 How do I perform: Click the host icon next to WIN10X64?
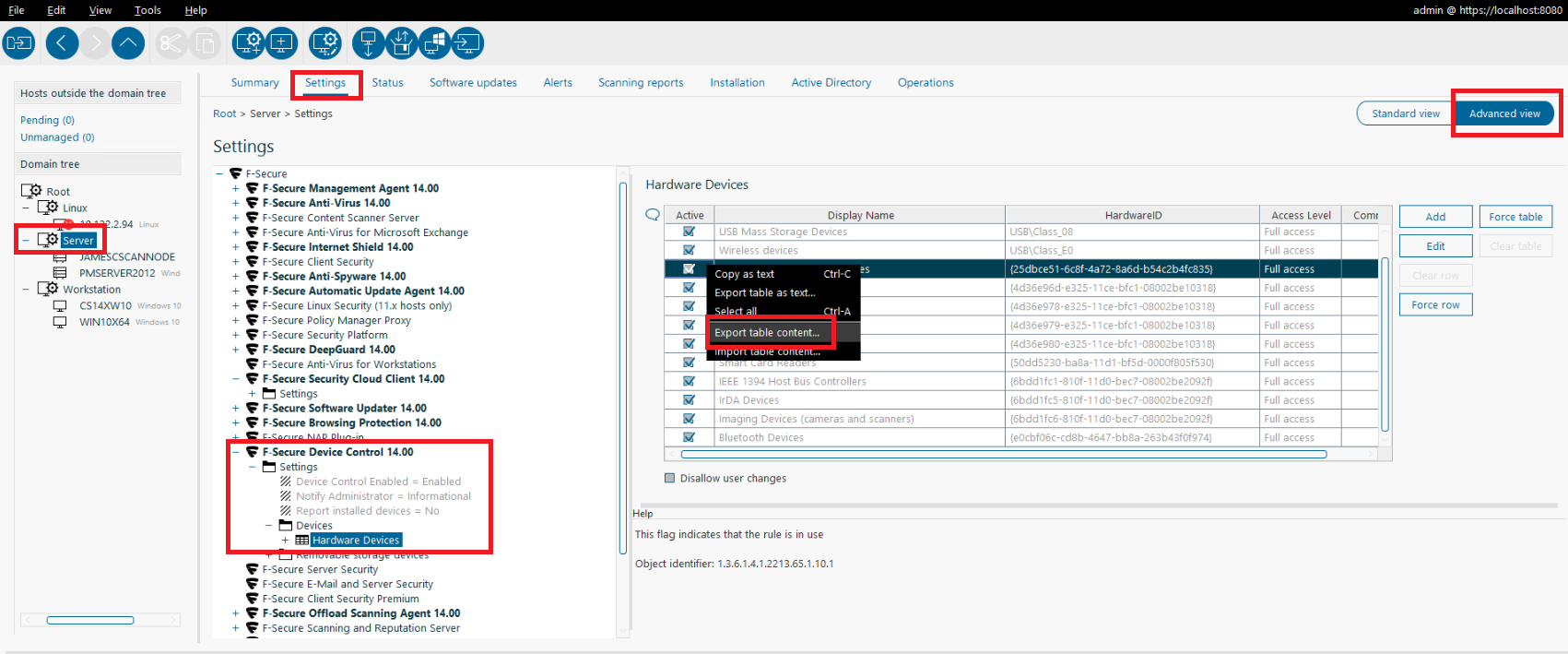coord(60,322)
